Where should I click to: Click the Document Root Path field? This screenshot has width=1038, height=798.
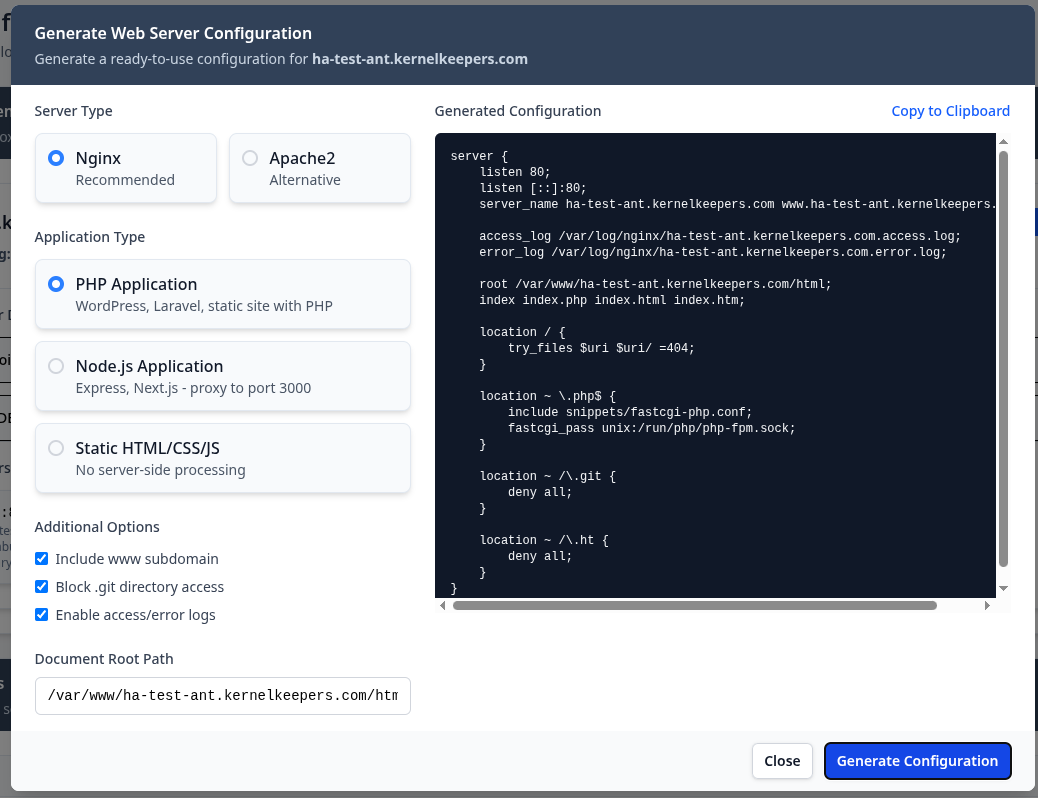pyautogui.click(x=222, y=696)
